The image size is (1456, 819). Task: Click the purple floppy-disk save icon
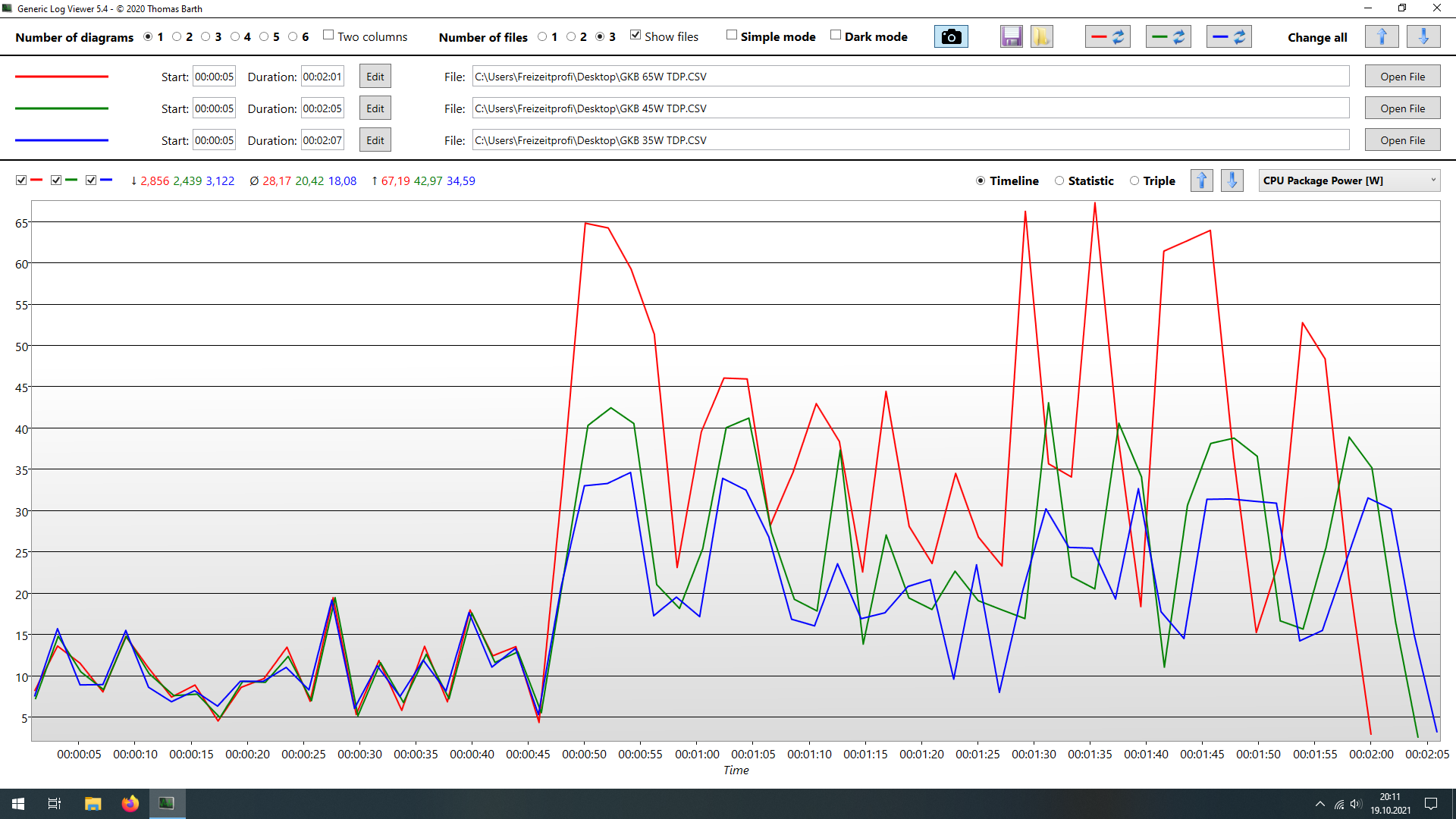tap(1011, 36)
